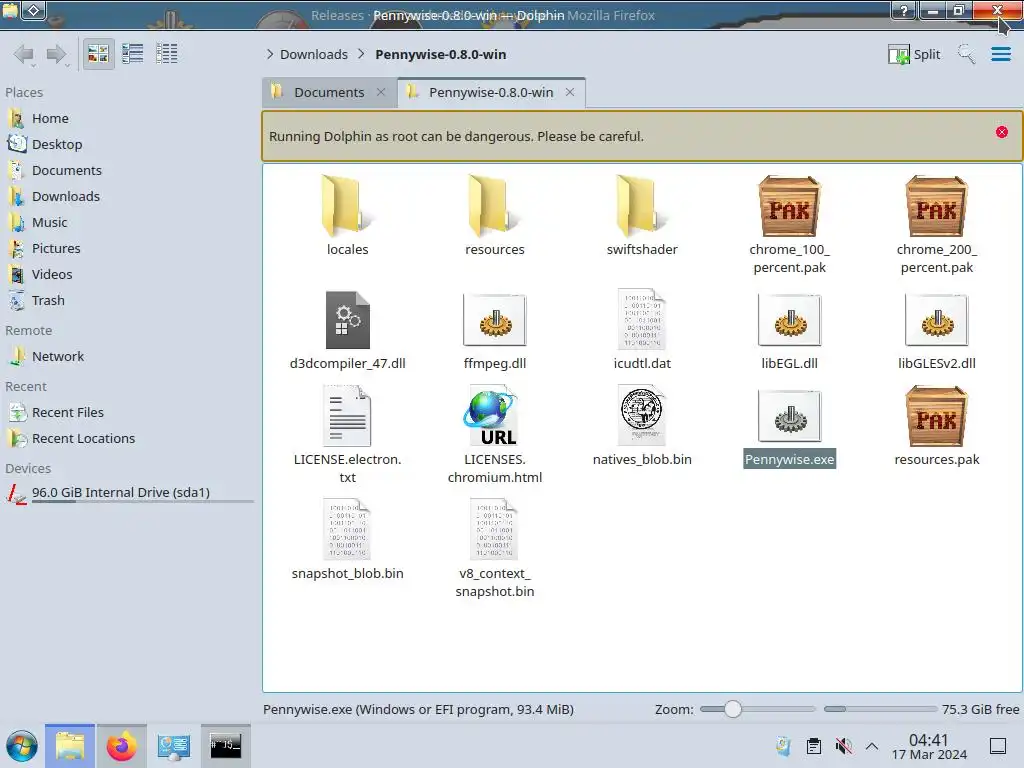1024x768 pixels.
Task: Switch to Details view mode
Action: pos(167,54)
